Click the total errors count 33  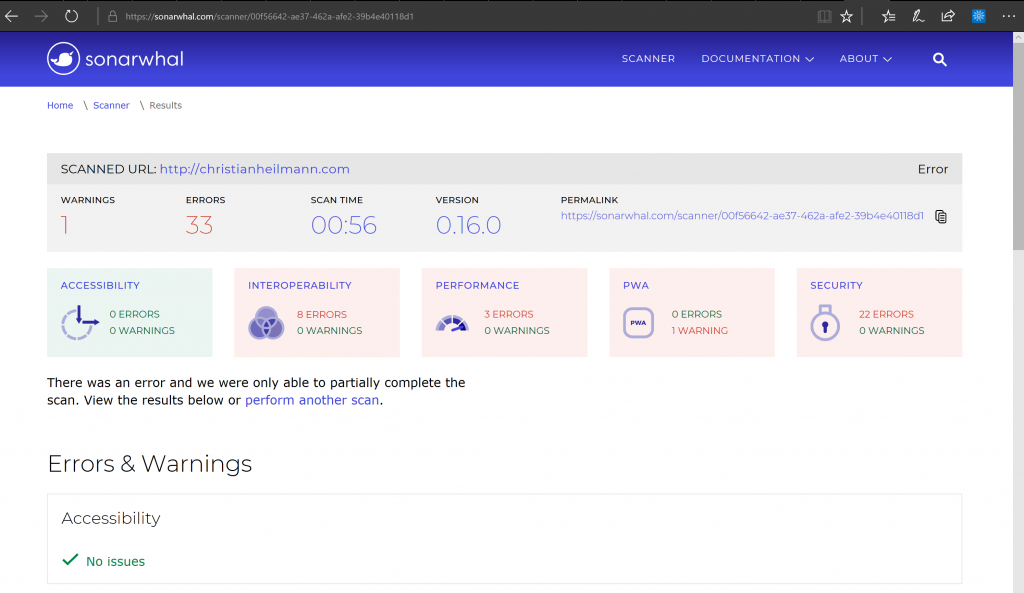coord(199,225)
